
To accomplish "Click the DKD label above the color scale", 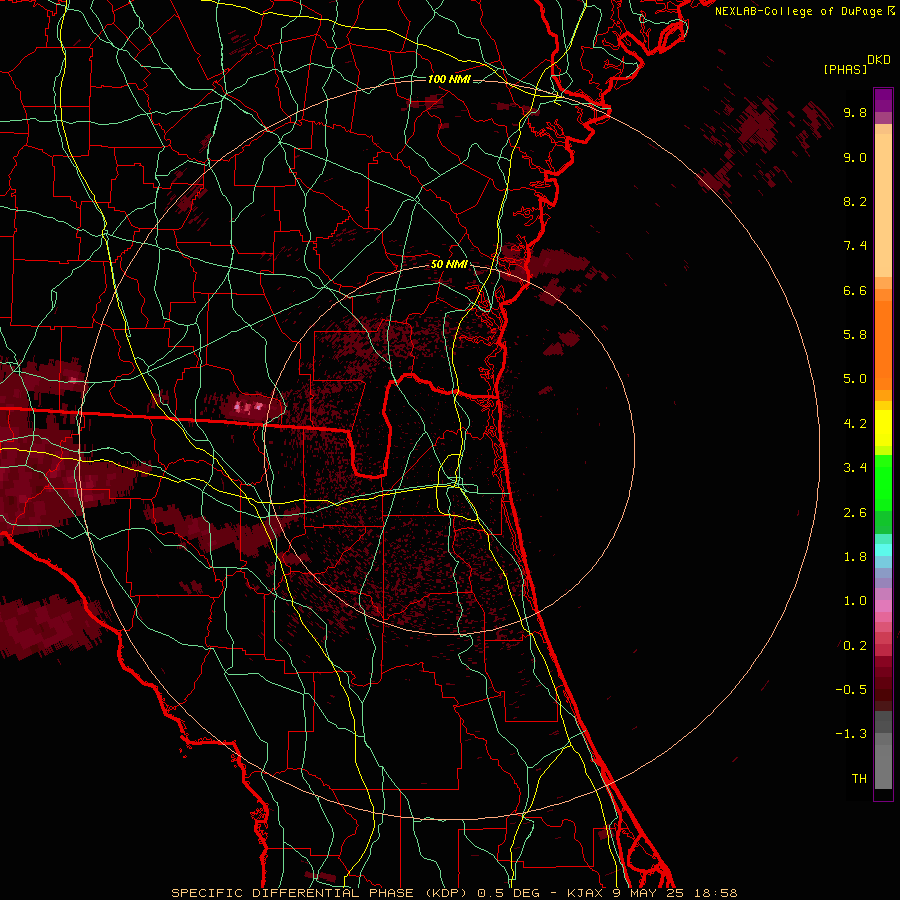I will 879,60.
